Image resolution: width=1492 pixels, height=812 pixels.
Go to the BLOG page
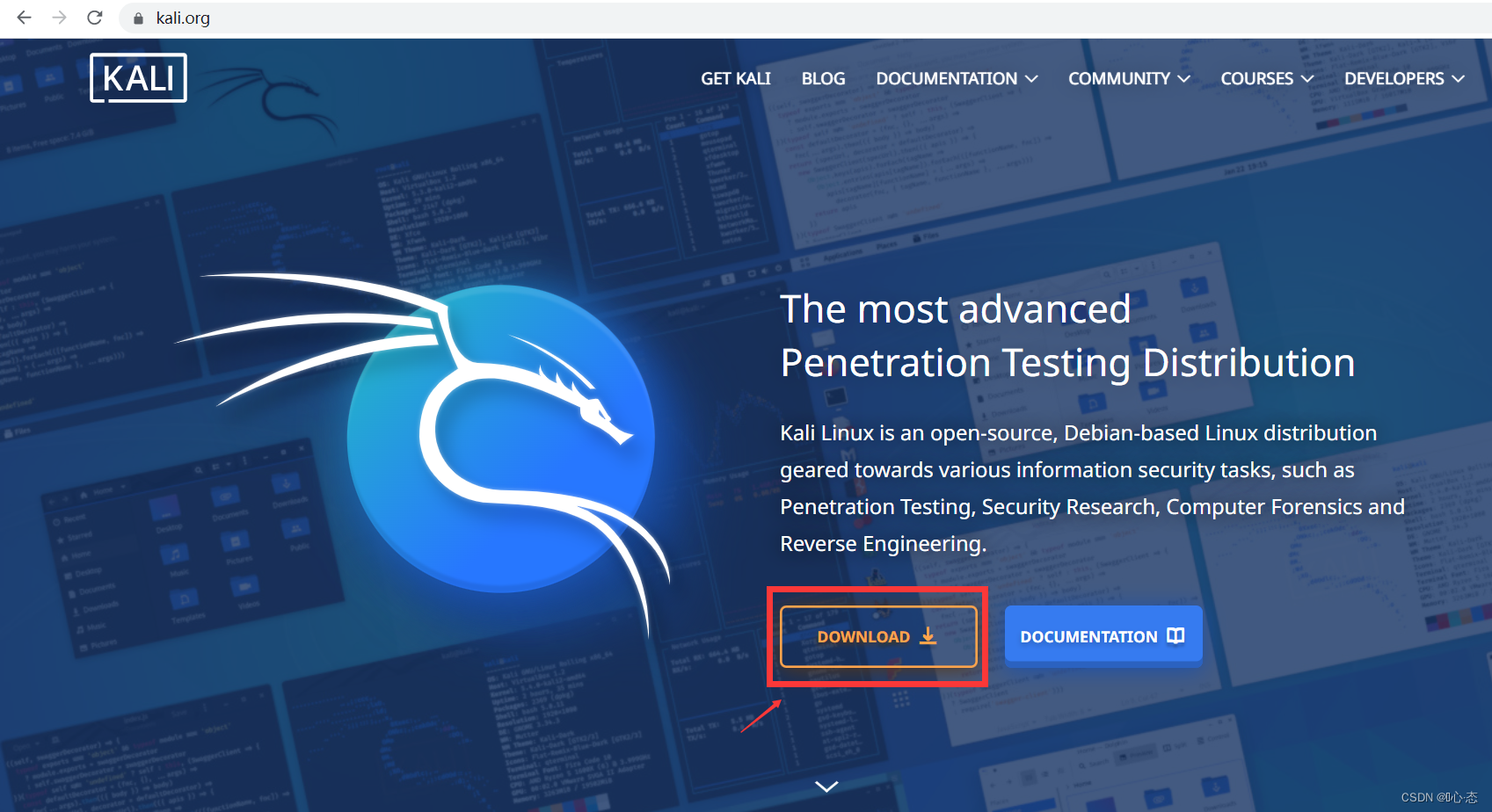click(x=823, y=78)
